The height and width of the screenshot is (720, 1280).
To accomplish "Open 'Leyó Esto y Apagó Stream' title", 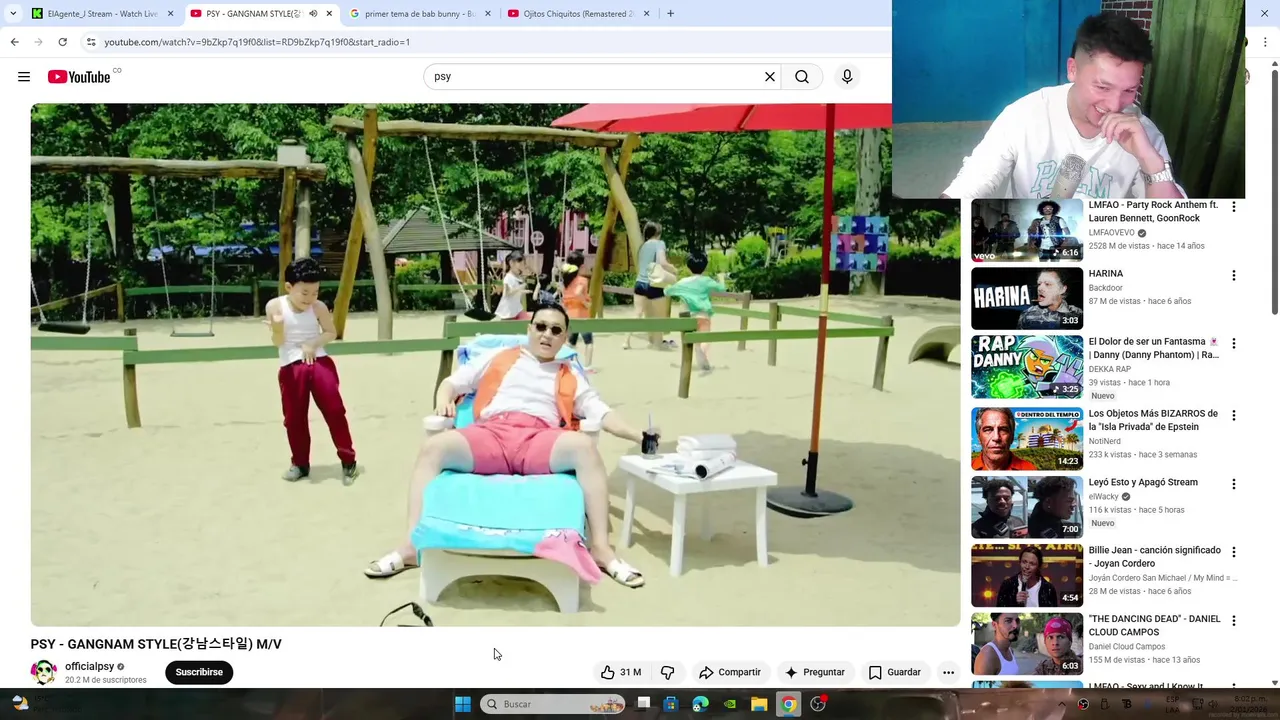I will 1143,482.
